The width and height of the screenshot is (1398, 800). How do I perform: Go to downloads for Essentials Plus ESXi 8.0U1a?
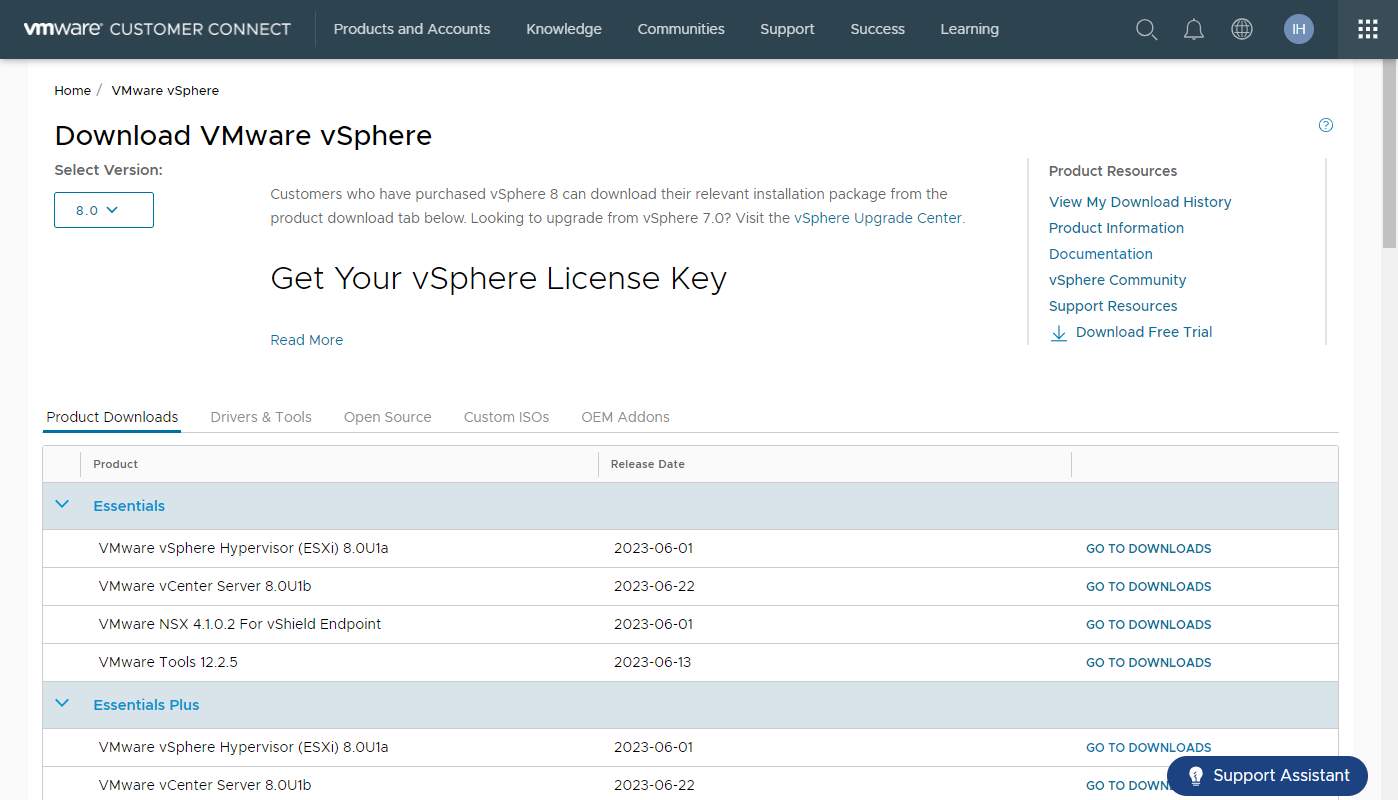[x=1149, y=747]
